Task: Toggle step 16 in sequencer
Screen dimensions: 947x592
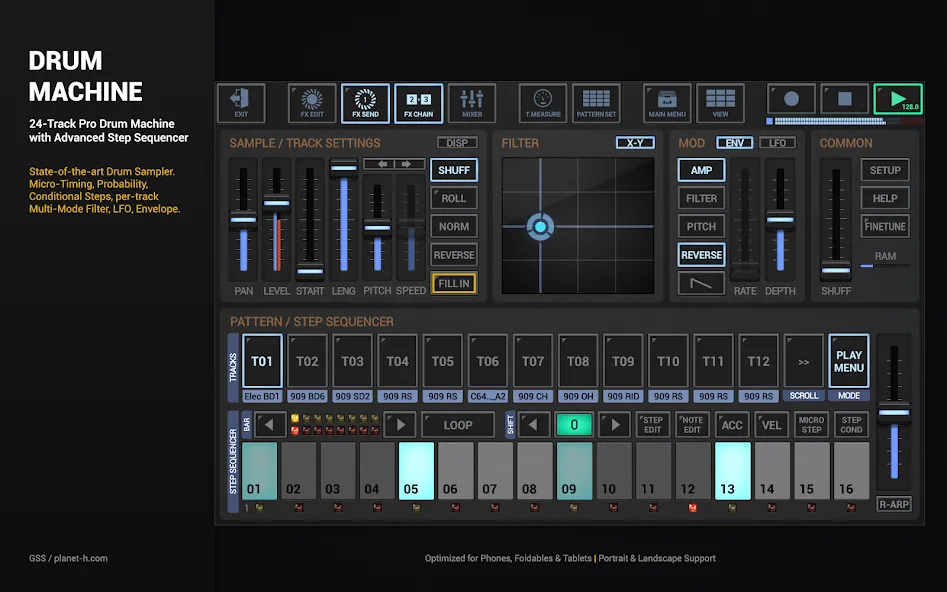Action: click(851, 471)
